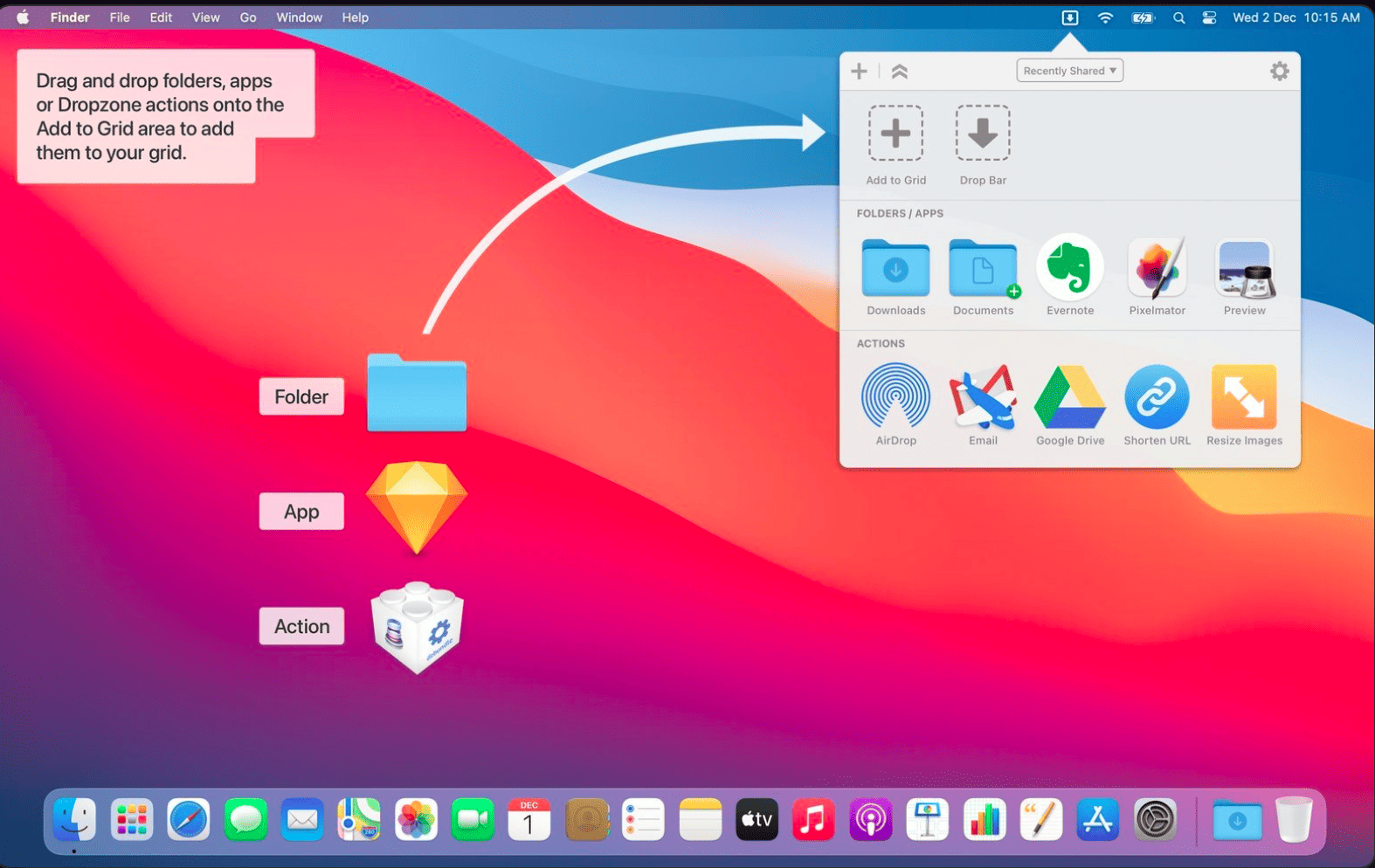Open Control Center from menu bar

1209,17
